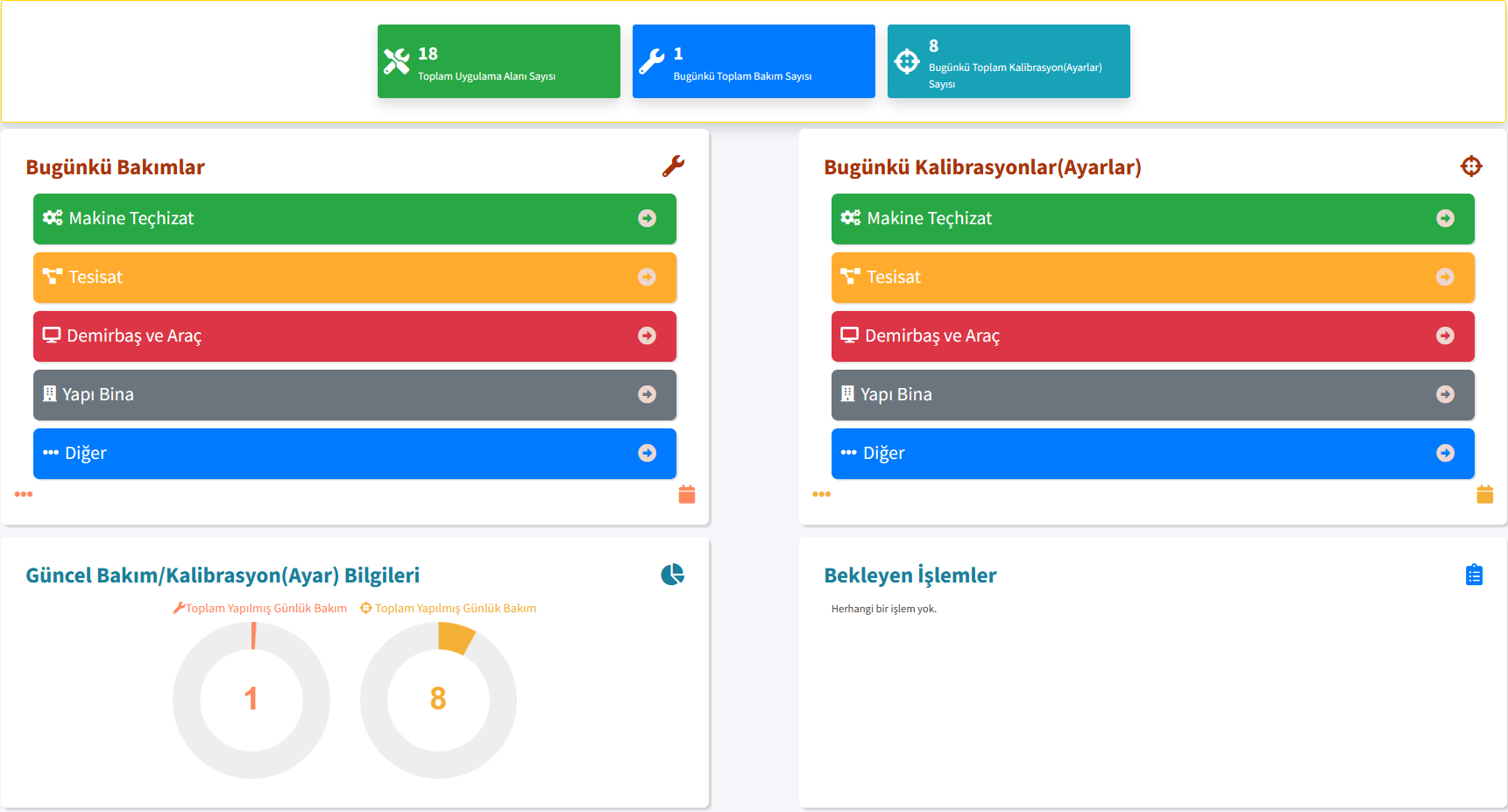
Task: Toggle the wrench legend Toplam Yapılmış Günlük Bakım
Action: 260,608
